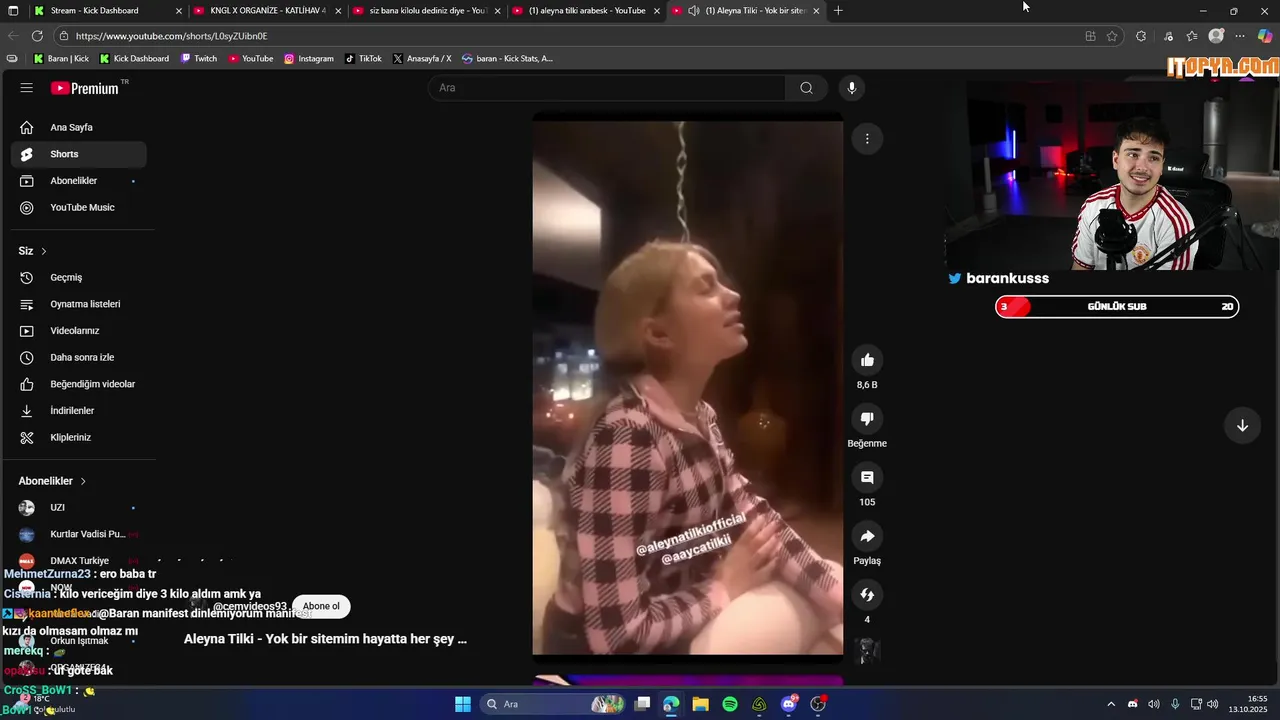Viewport: 1280px width, 720px height.
Task: Switch to siz bana kilolu dediniz tab
Action: pos(428,11)
